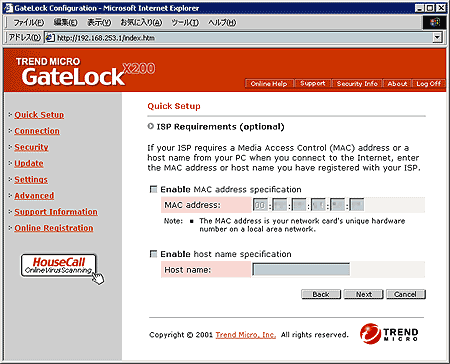The width and height of the screenshot is (450, 364).
Task: Open the ツール(T) menu
Action: (185, 22)
